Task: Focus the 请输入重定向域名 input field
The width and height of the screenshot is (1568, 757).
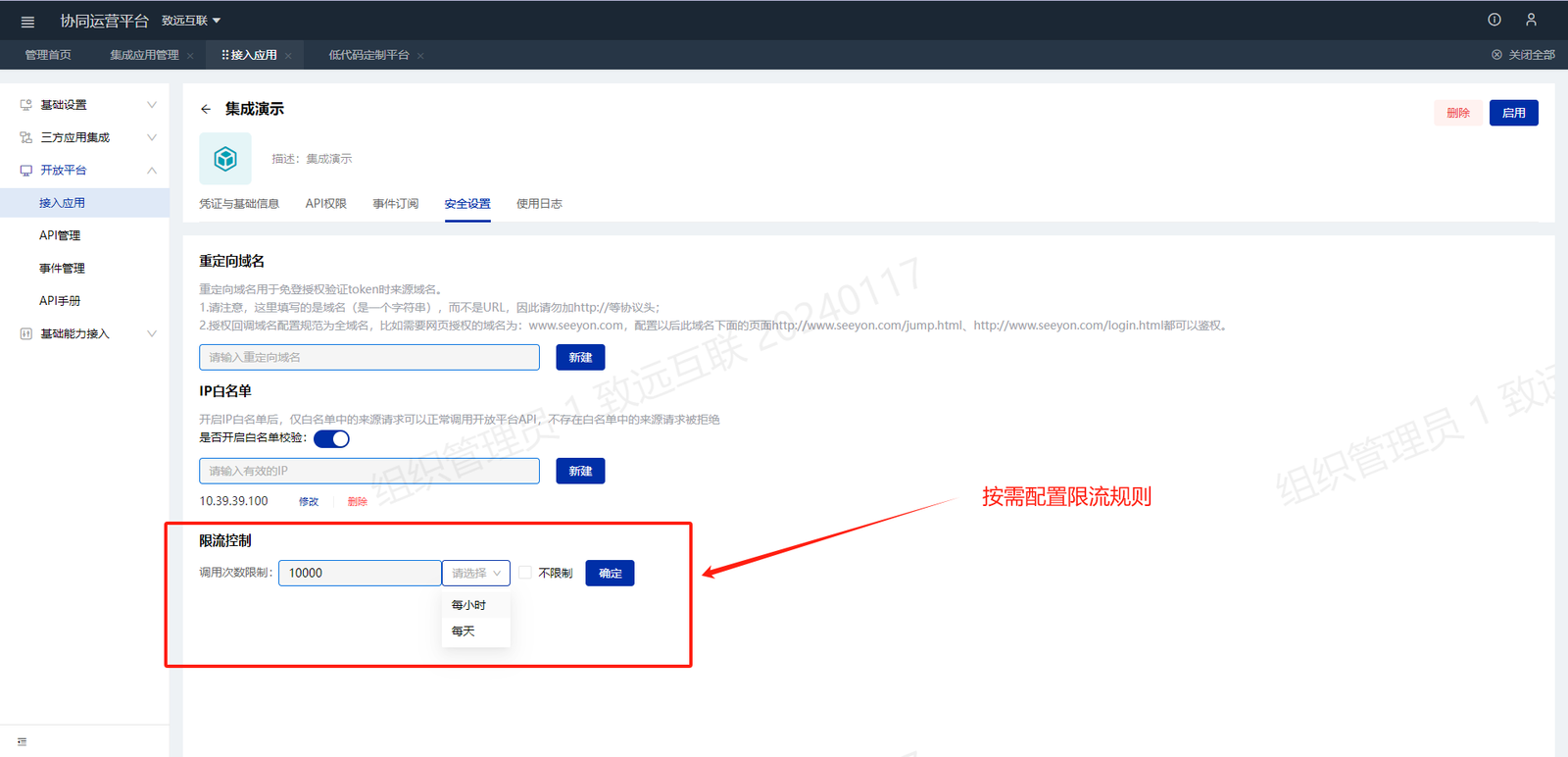Action: pyautogui.click(x=369, y=358)
